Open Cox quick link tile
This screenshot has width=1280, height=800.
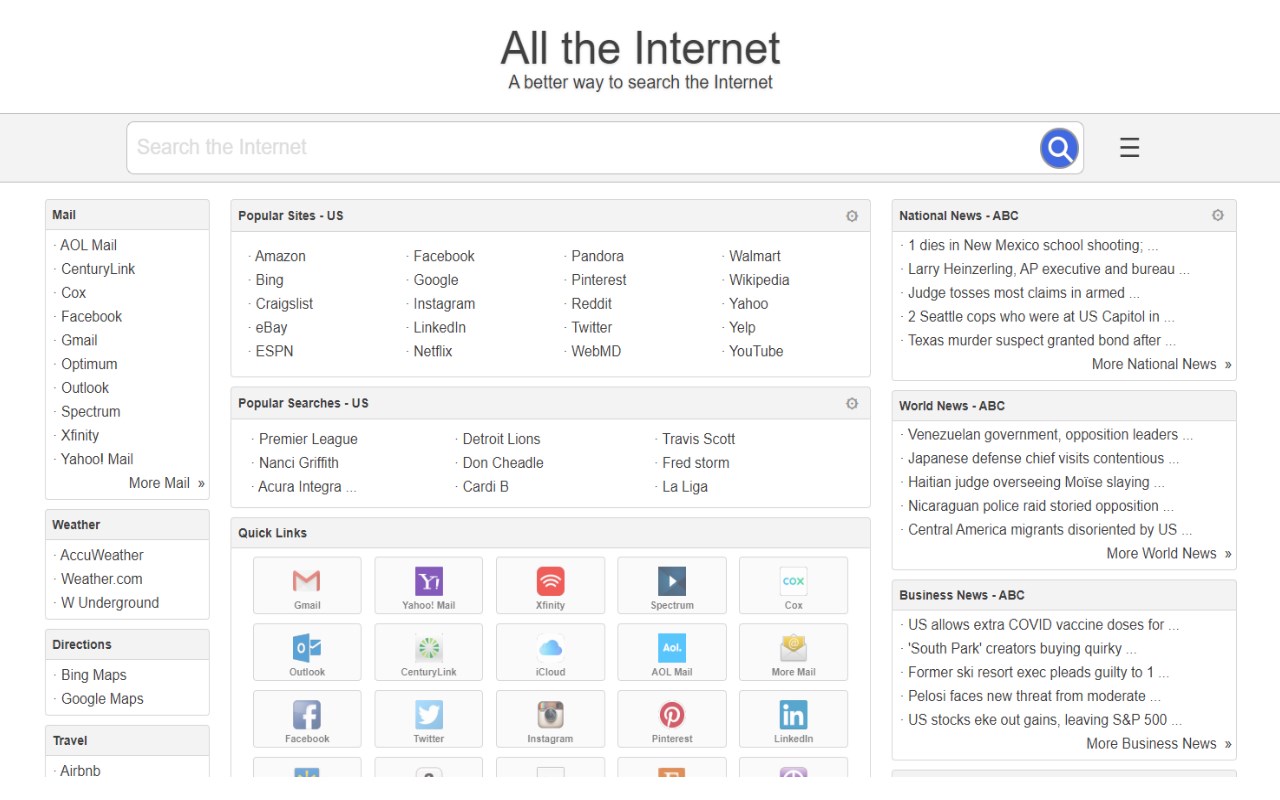coord(793,585)
